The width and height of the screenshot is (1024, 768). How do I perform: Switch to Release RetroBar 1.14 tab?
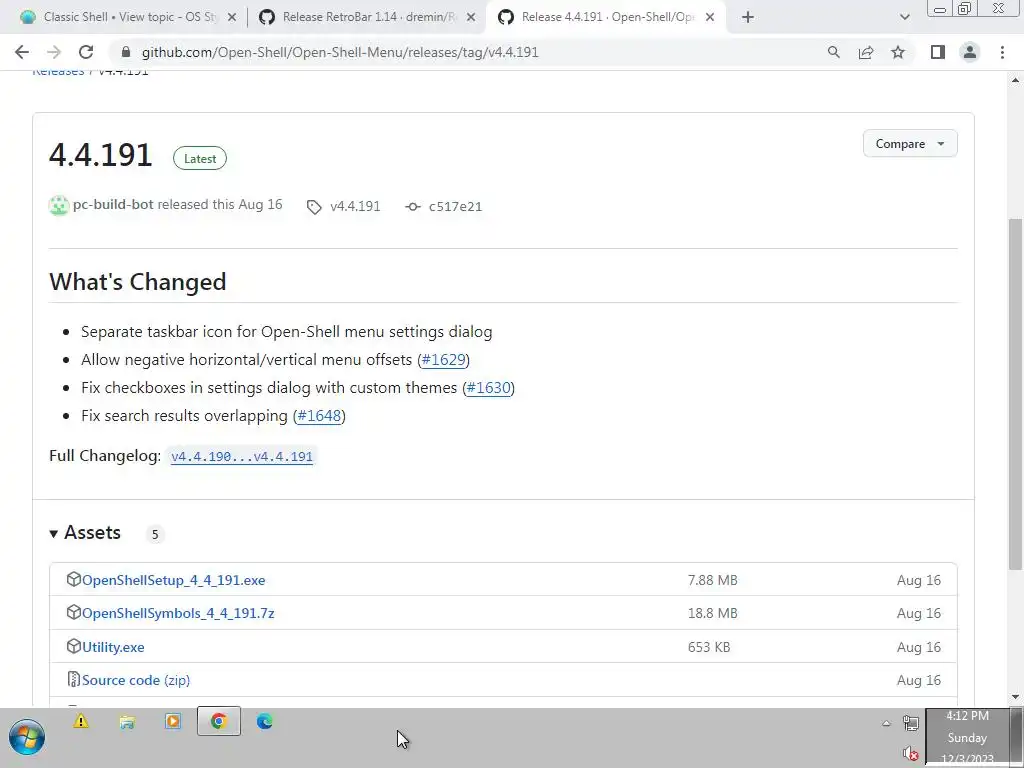366,17
